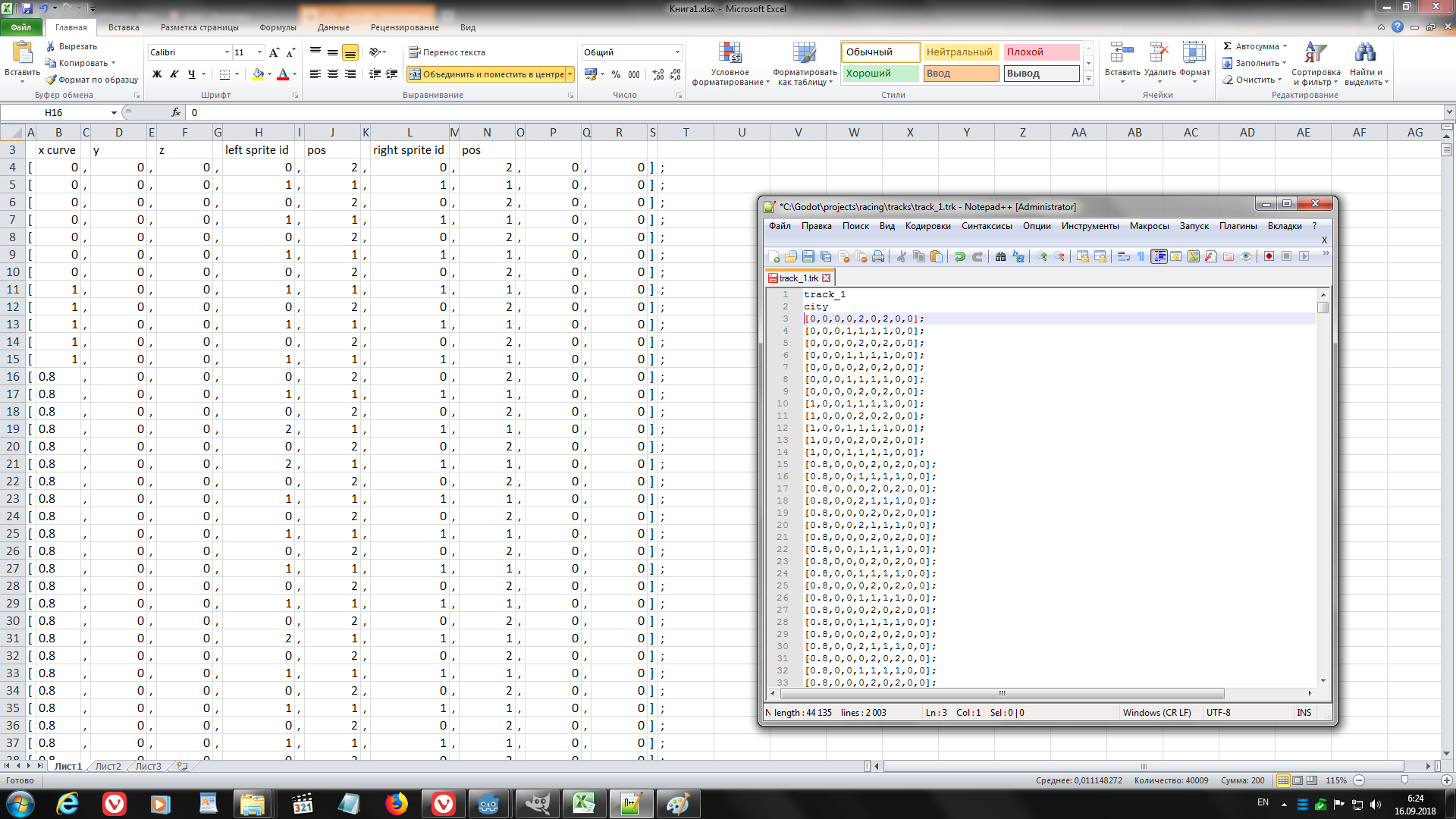
Task: Open the fill color dropdown arrow
Action: (269, 74)
